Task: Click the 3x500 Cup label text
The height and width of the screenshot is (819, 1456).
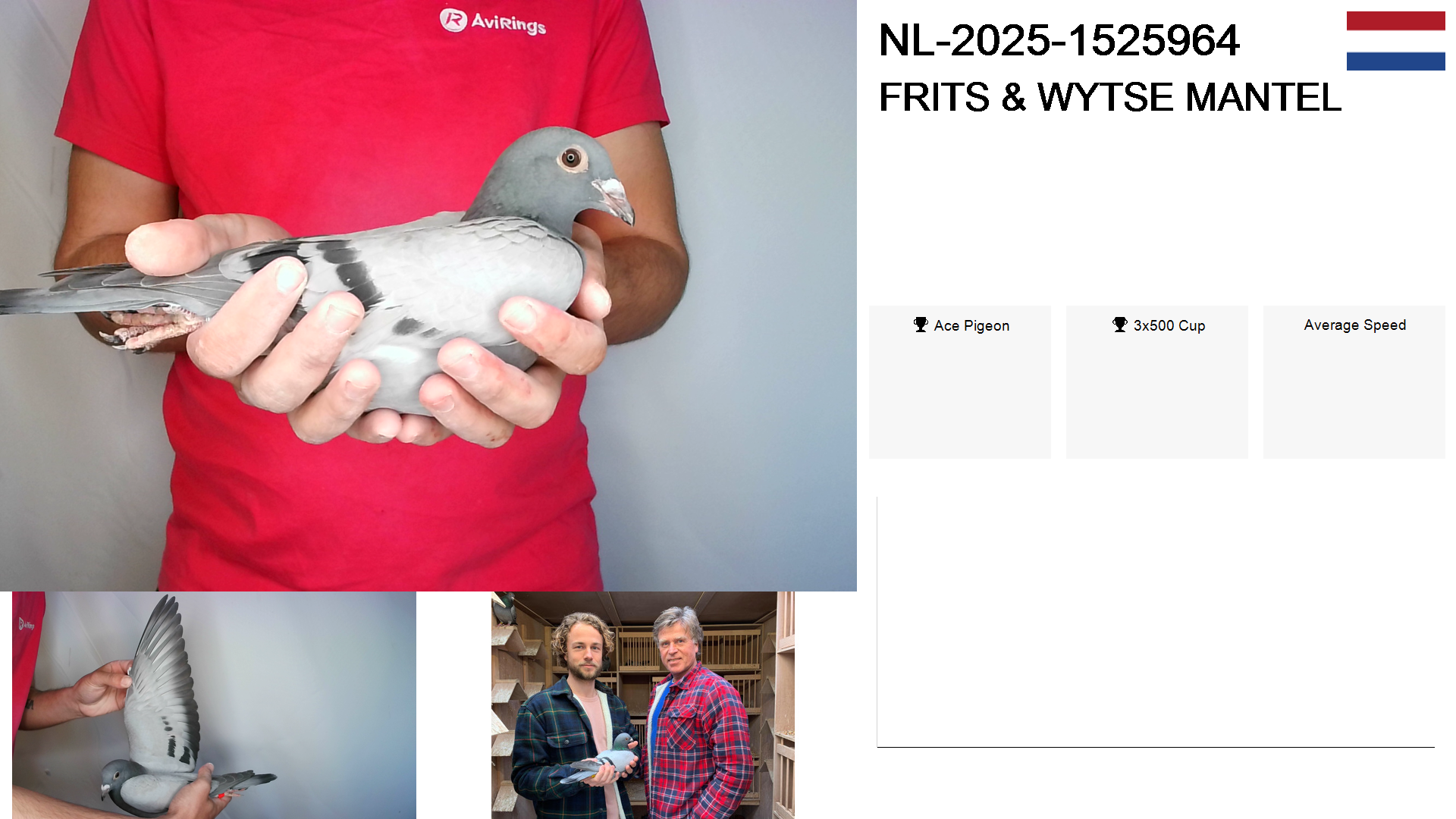Action: click(x=1169, y=325)
